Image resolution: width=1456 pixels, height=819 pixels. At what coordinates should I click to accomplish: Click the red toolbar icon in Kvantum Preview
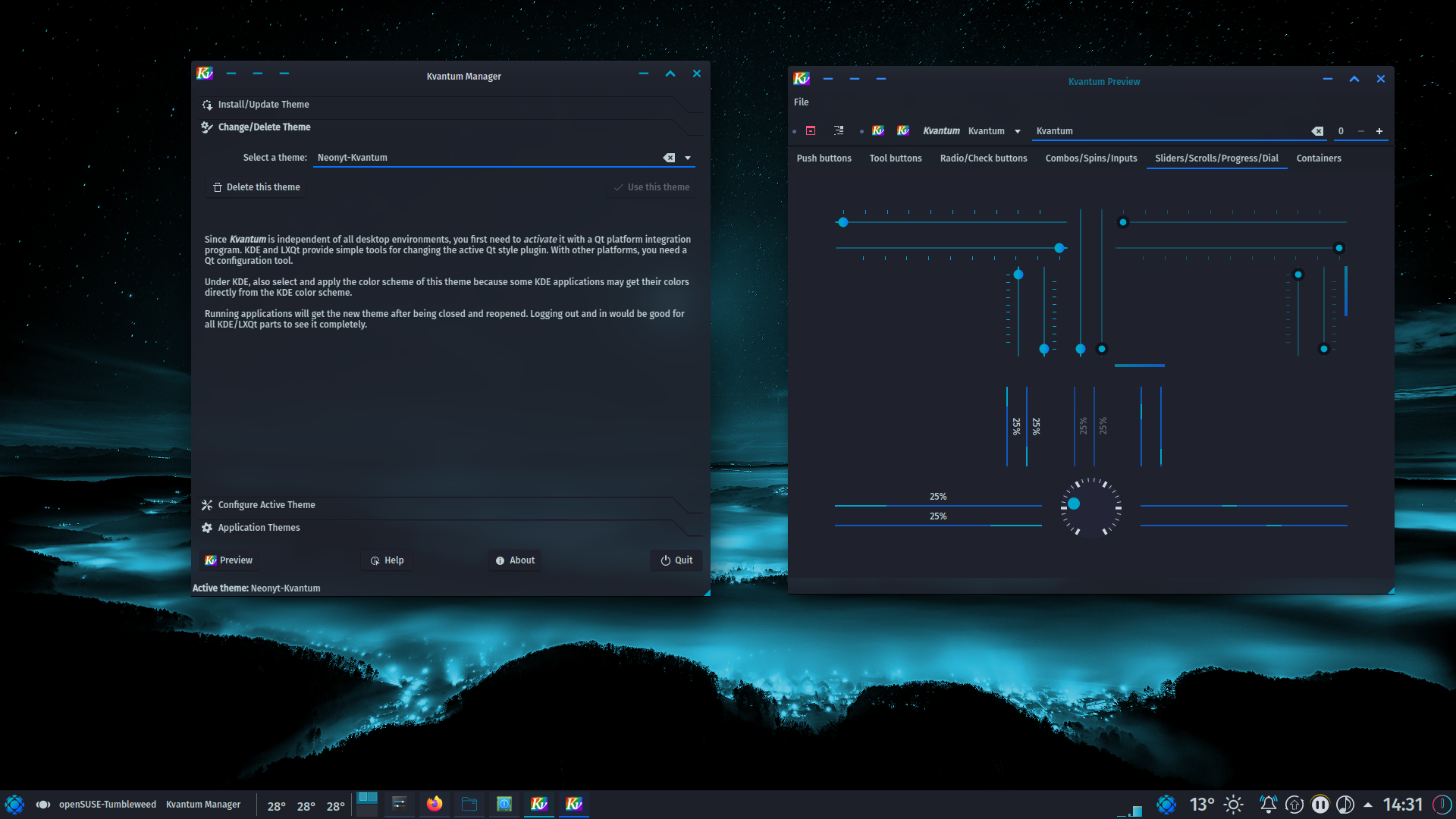[x=811, y=130]
